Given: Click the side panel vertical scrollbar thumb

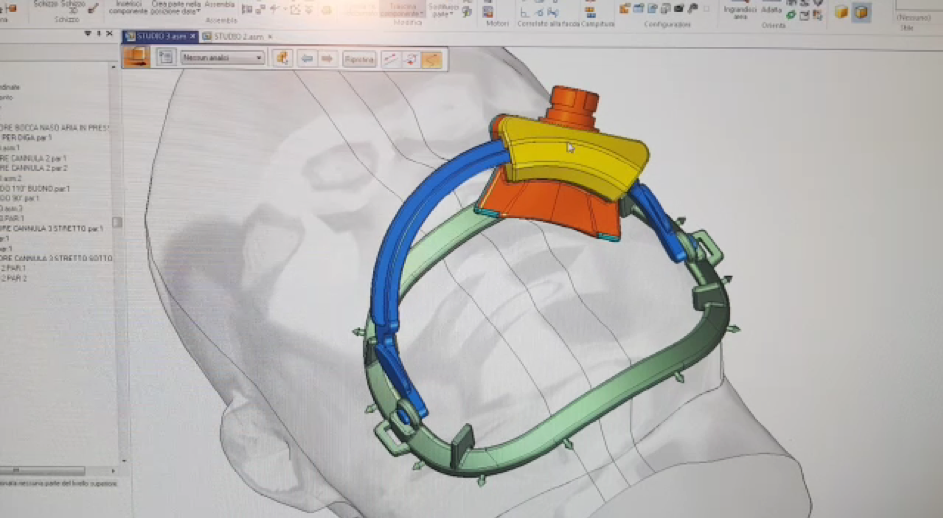Looking at the screenshot, I should click(x=117, y=222).
